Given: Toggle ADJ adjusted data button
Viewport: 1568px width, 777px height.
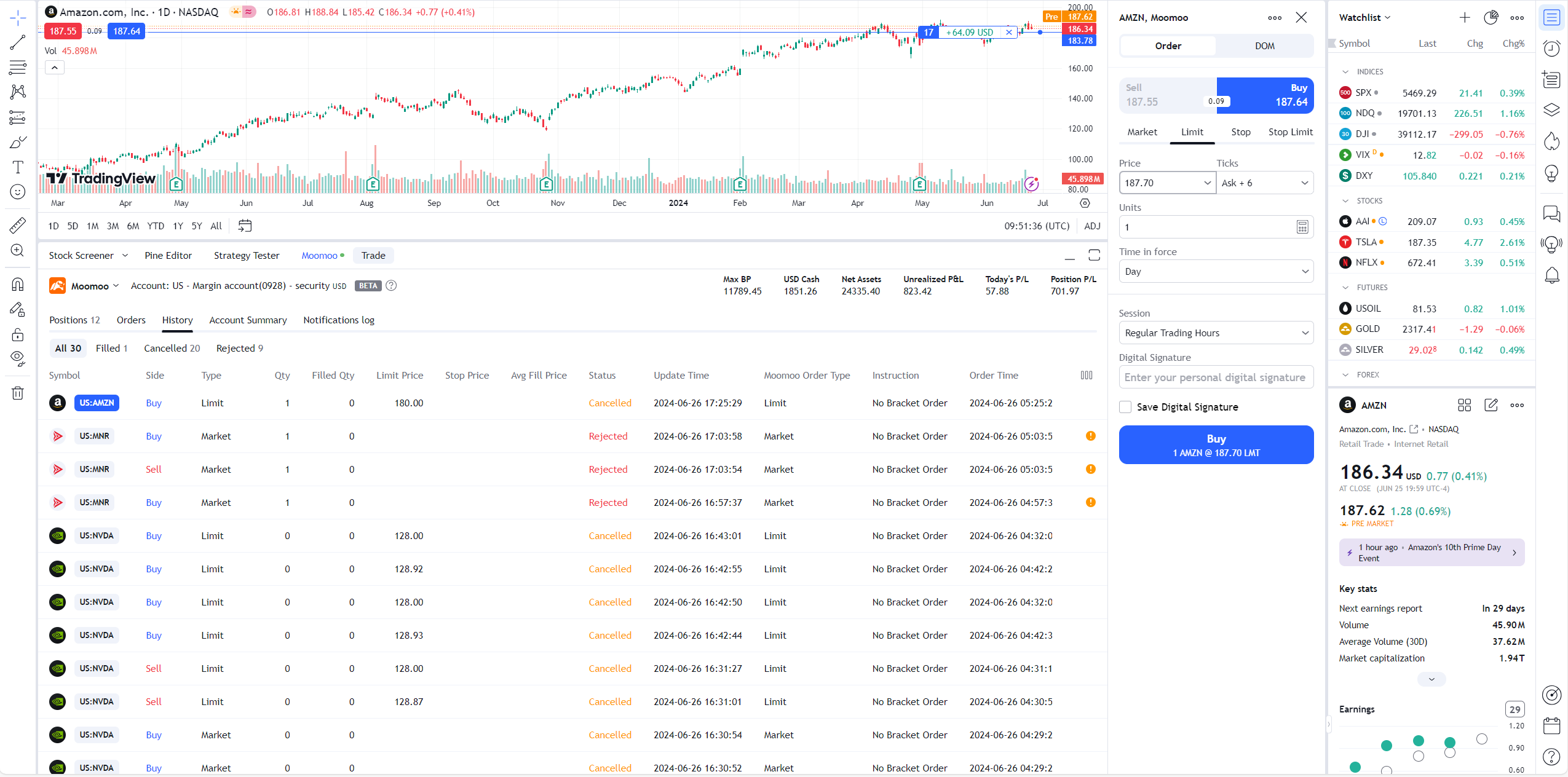Looking at the screenshot, I should click(1092, 226).
